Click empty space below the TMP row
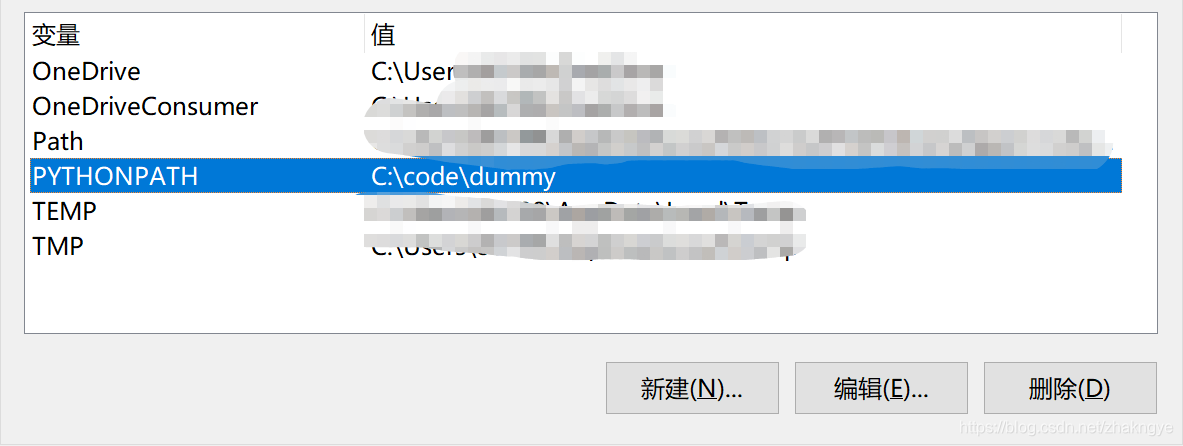Viewport: 1183px width, 446px height. coord(573,298)
